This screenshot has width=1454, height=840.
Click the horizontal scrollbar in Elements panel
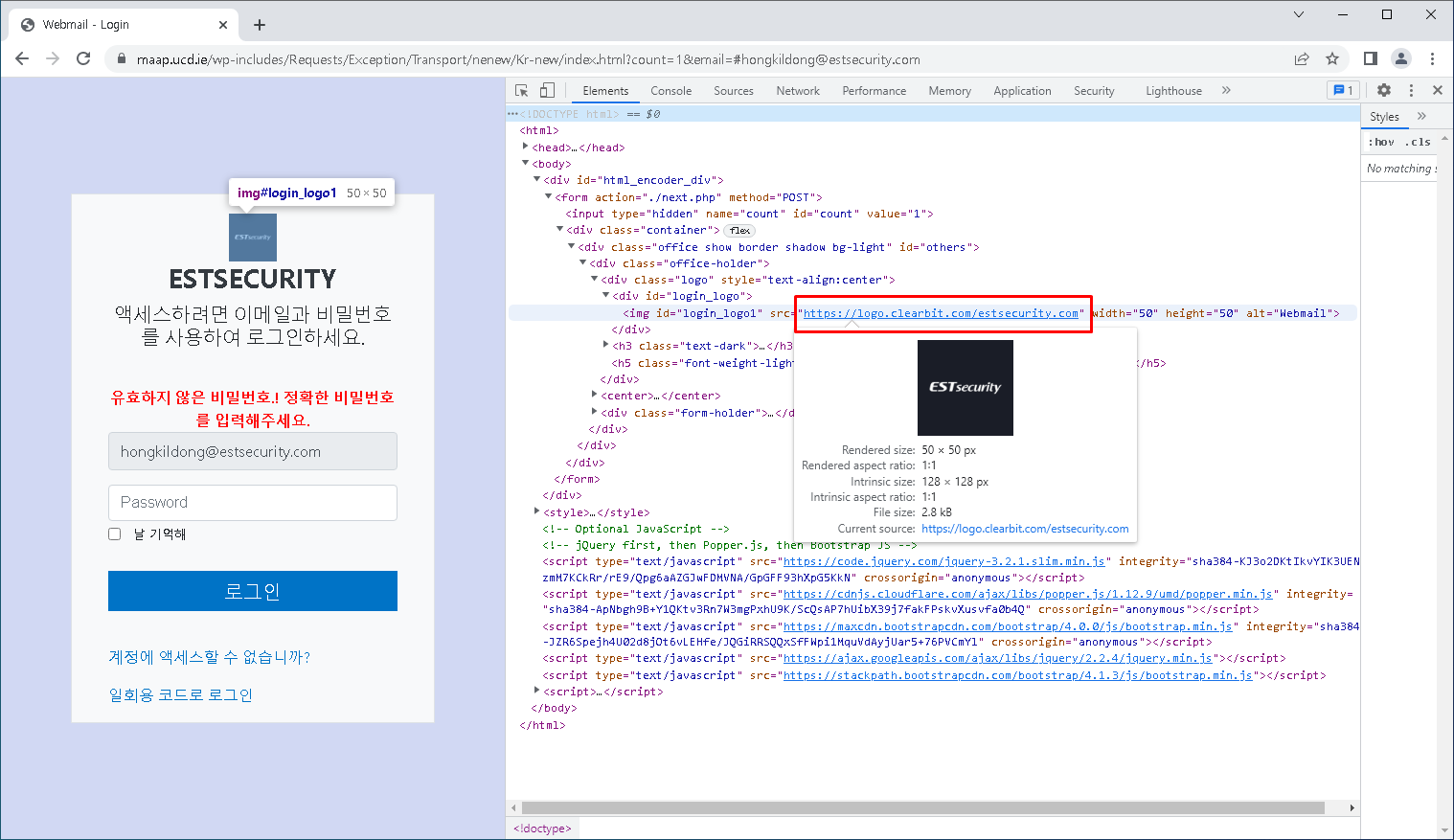click(923, 807)
